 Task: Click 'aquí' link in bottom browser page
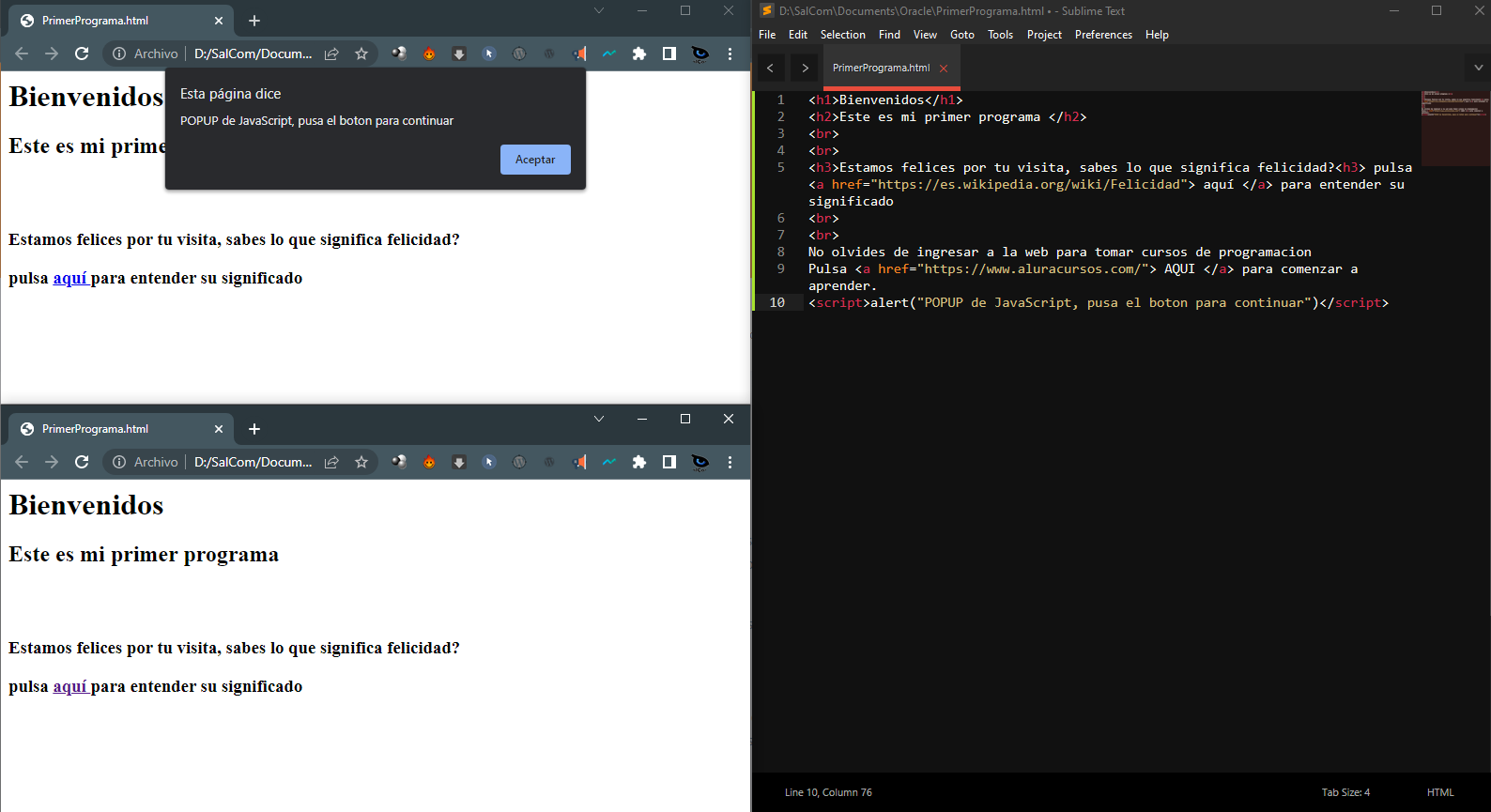[x=69, y=686]
